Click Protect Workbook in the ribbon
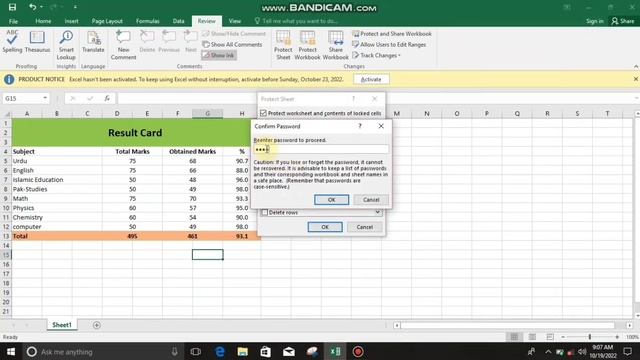The height and width of the screenshot is (360, 640). coord(307,45)
